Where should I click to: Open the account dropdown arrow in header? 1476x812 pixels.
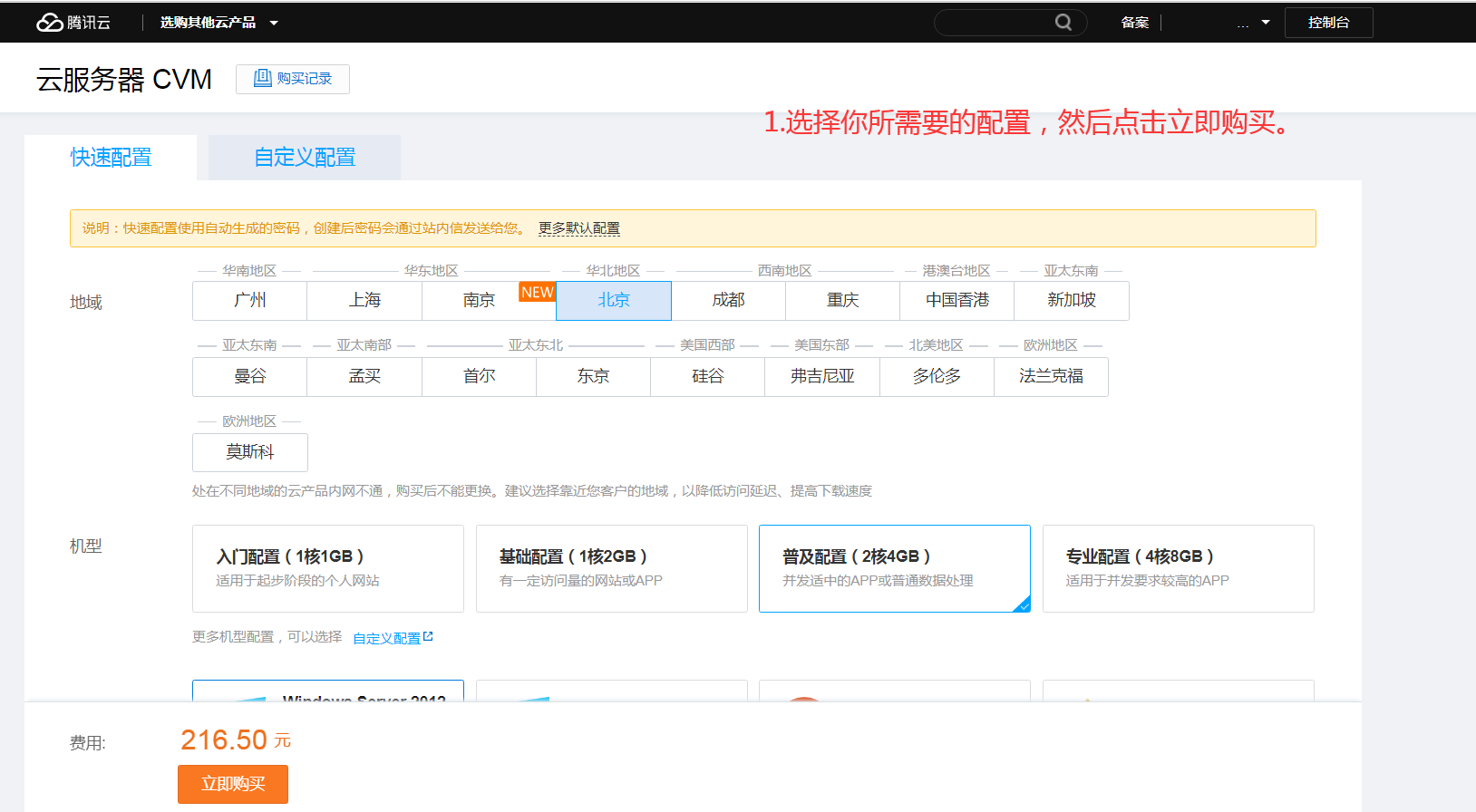click(x=1266, y=23)
